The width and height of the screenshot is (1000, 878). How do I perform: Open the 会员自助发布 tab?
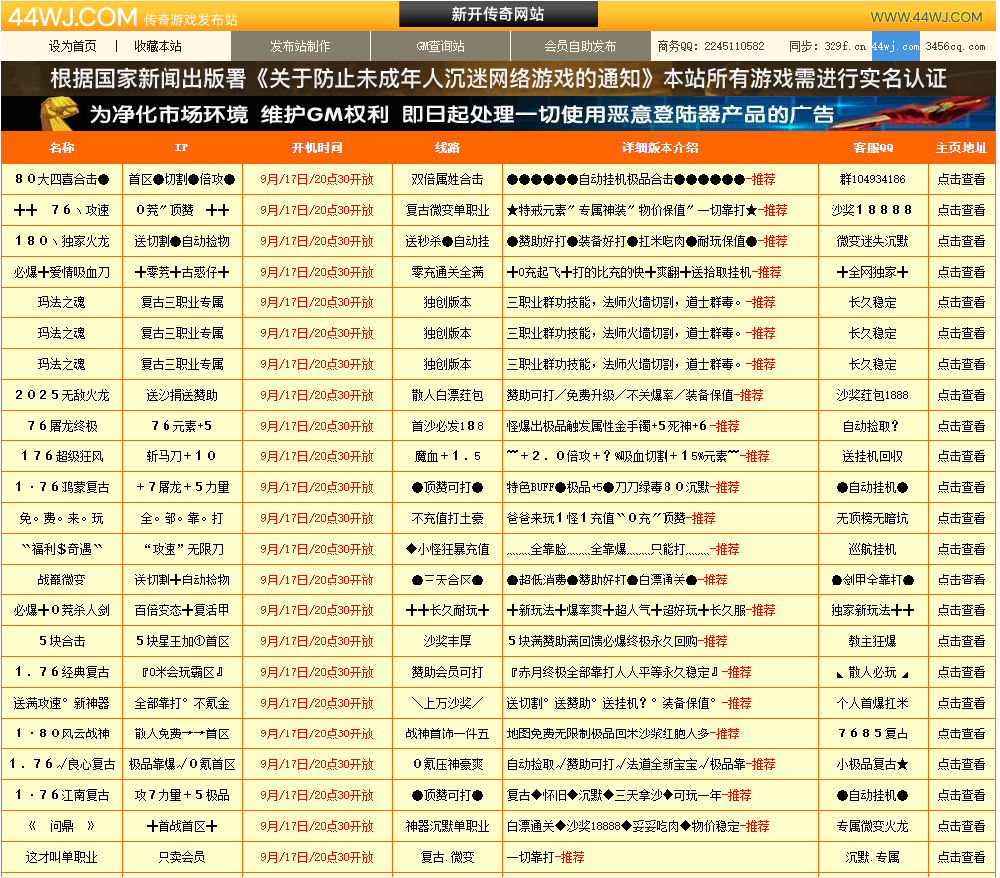pos(580,46)
